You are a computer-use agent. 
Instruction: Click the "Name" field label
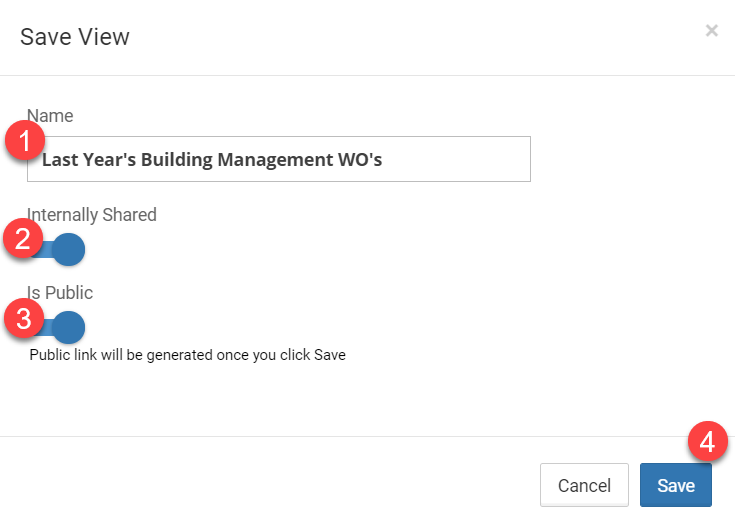pos(50,116)
